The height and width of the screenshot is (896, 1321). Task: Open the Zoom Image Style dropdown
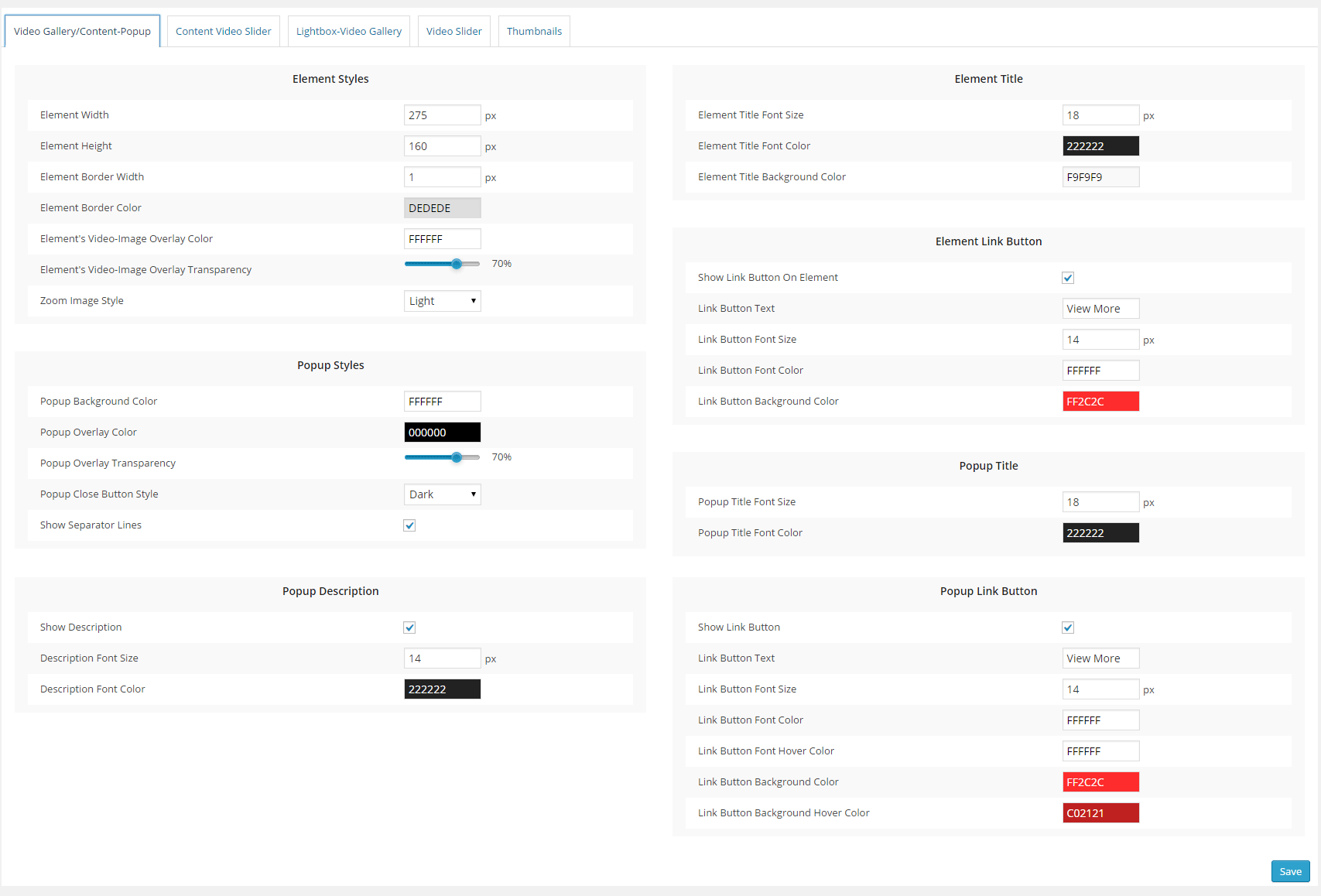coord(442,301)
